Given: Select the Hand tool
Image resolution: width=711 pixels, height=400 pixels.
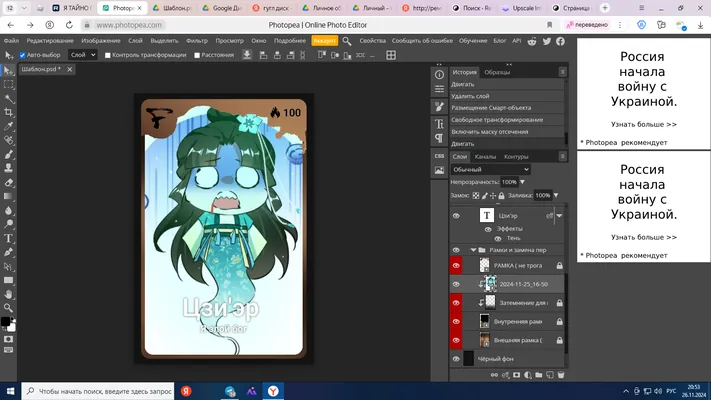Looking at the screenshot, I should [9, 294].
